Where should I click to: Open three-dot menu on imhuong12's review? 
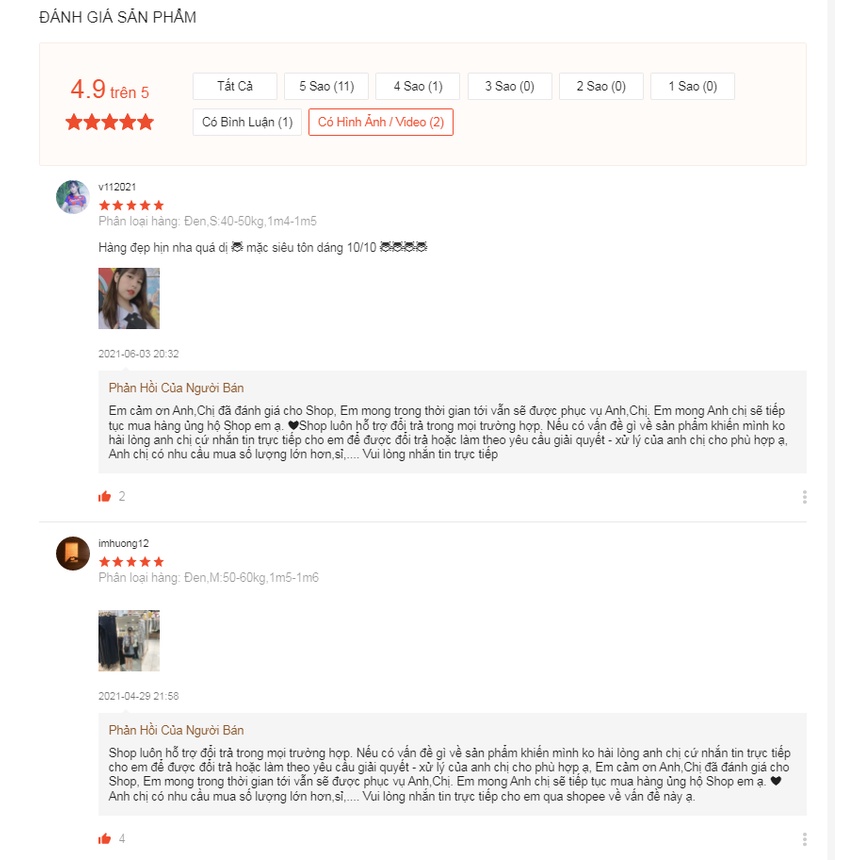pyautogui.click(x=804, y=839)
